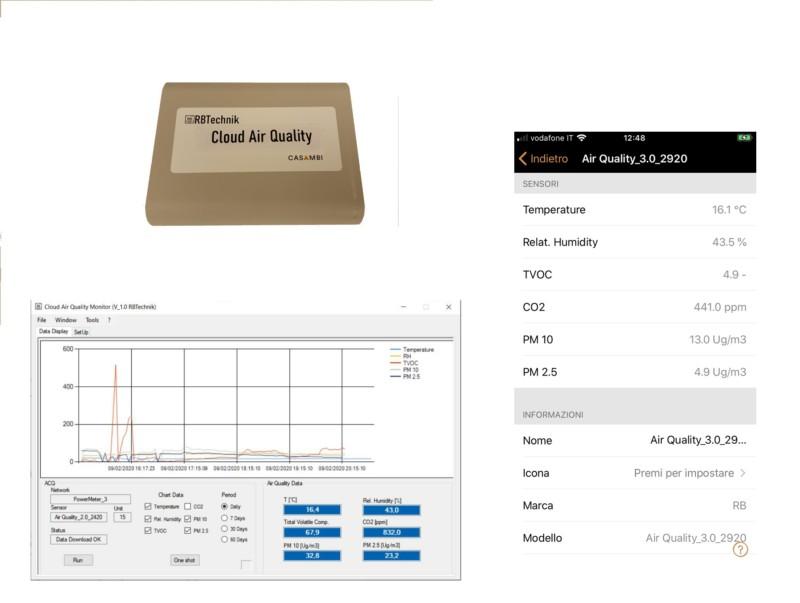Click the PM 10 entry in chart legend
Screen dimensions: 800x603
click(x=404, y=369)
